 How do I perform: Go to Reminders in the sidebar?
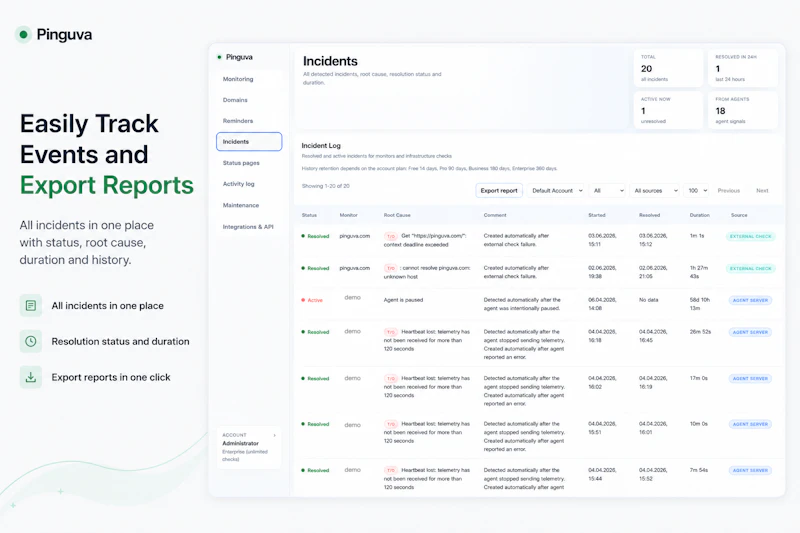coord(238,121)
